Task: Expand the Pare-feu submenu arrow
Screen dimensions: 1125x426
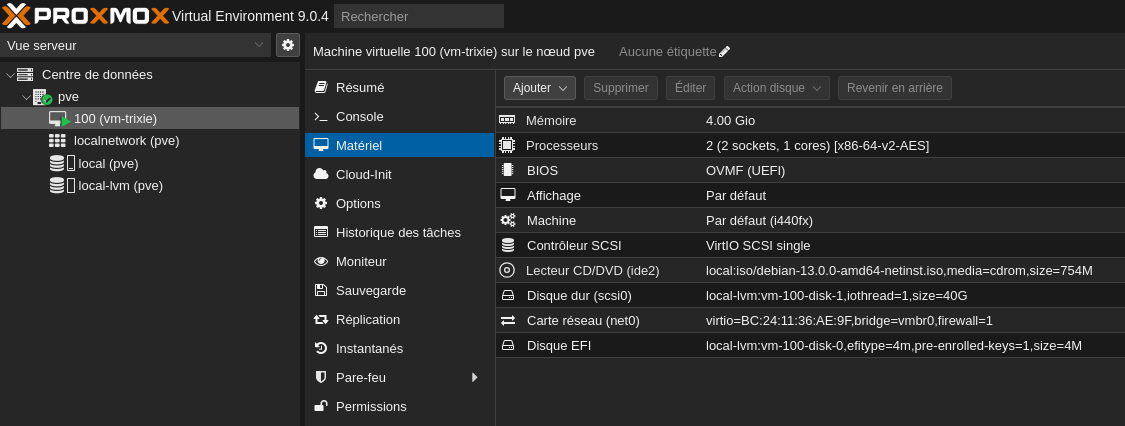Action: click(x=474, y=377)
